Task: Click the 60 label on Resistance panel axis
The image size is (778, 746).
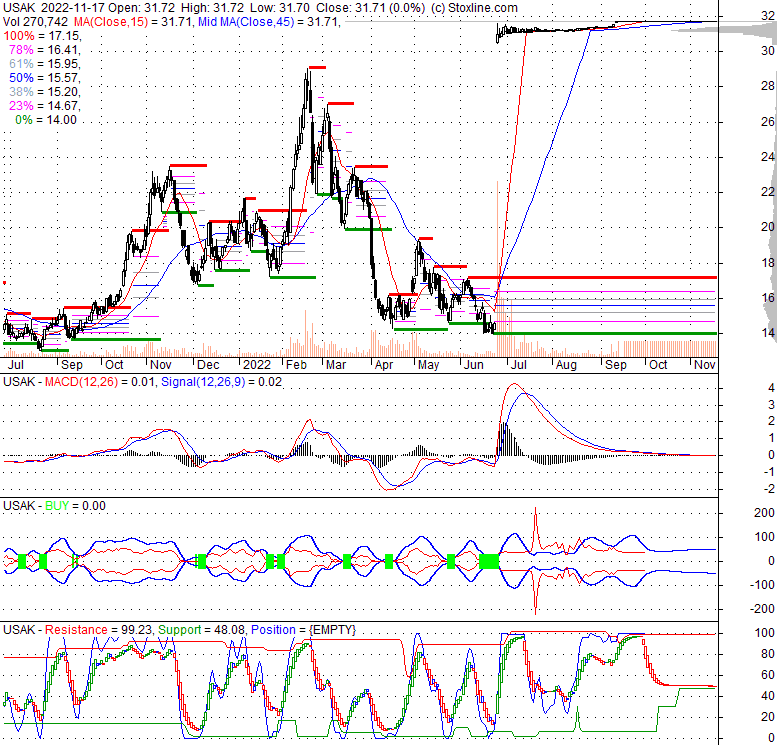Action: point(768,675)
